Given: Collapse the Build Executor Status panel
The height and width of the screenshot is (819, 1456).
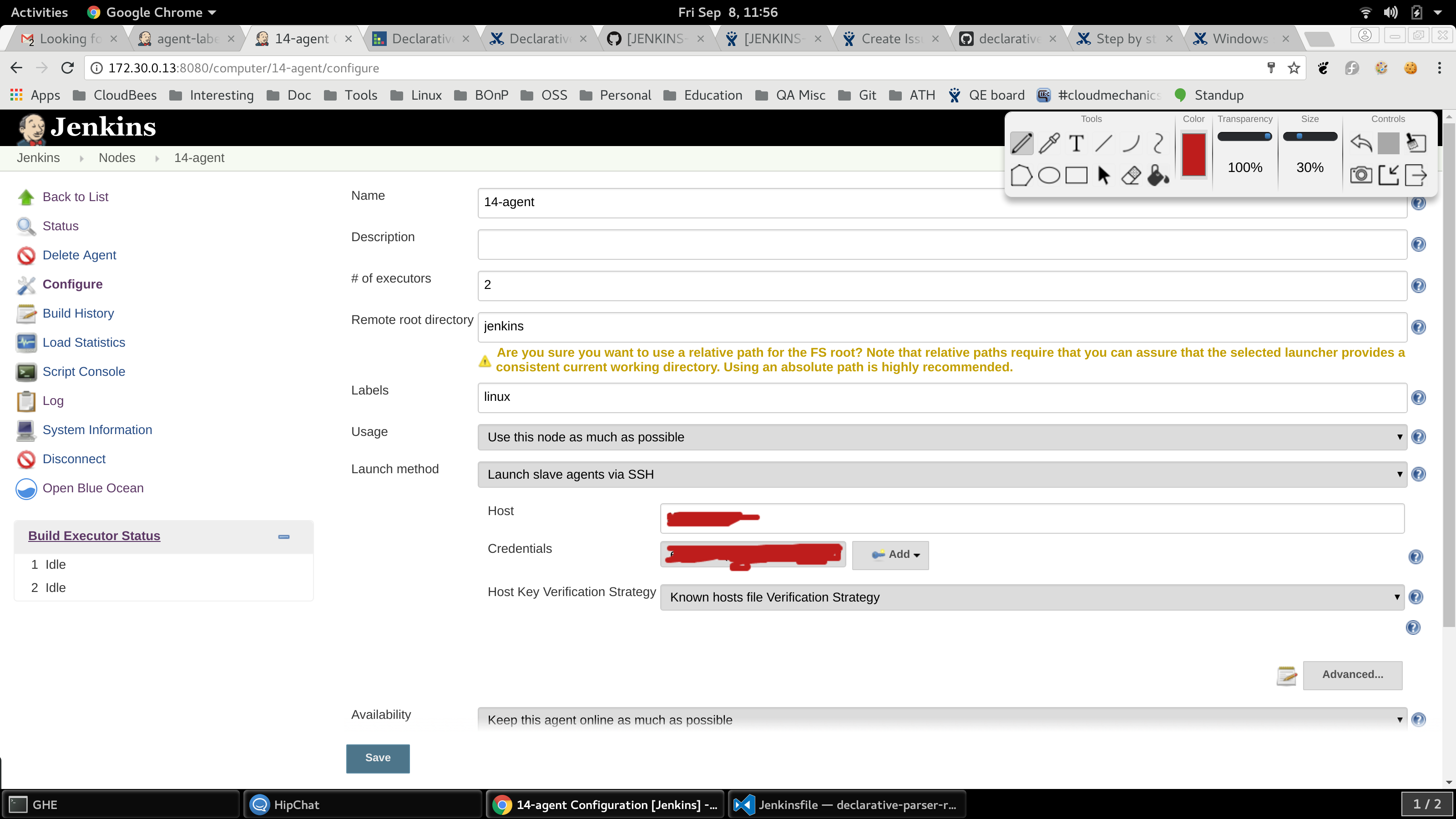Looking at the screenshot, I should tap(284, 536).
